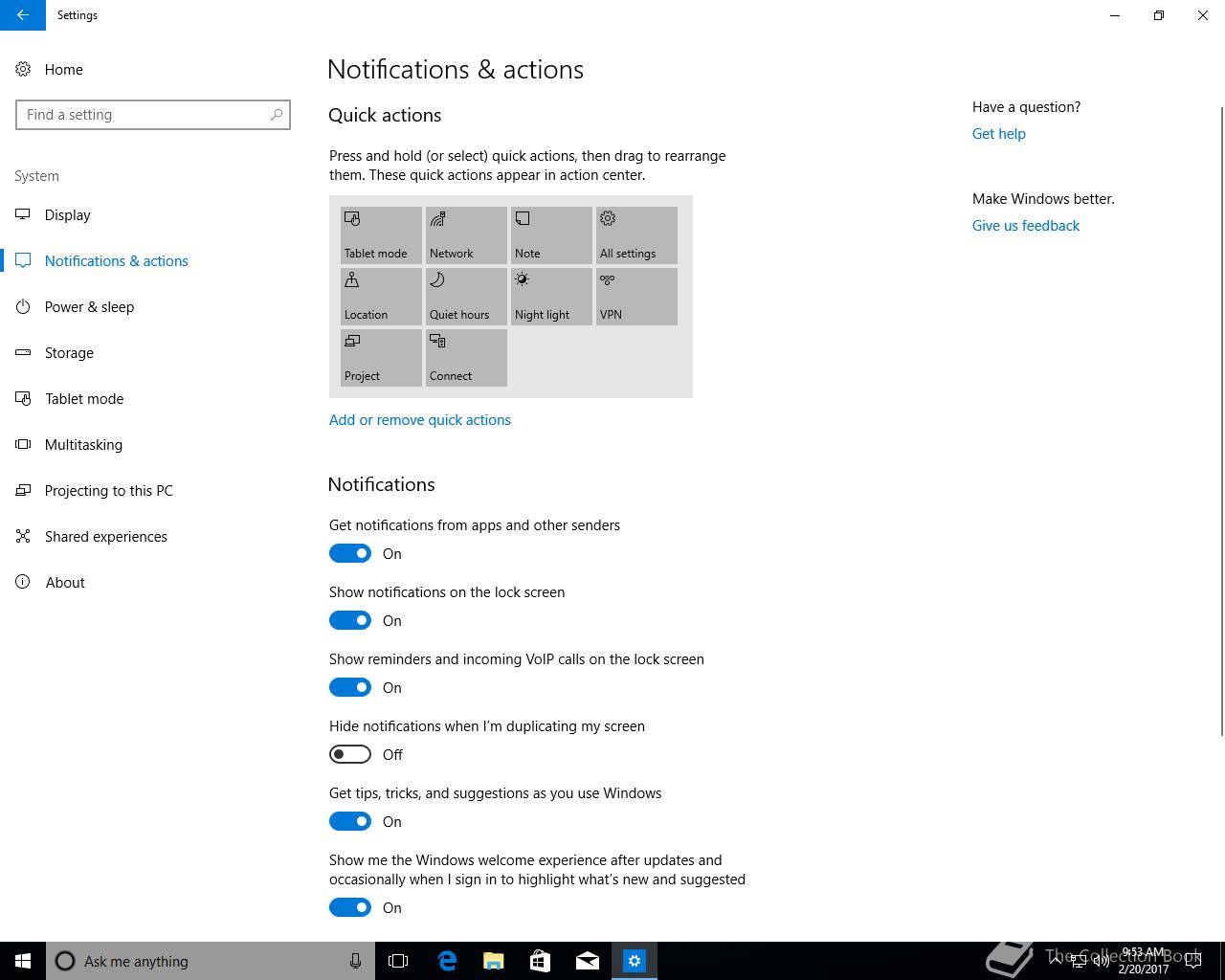Screen dimensions: 1225x980
Task: Select the Network quick action tile
Action: point(466,234)
